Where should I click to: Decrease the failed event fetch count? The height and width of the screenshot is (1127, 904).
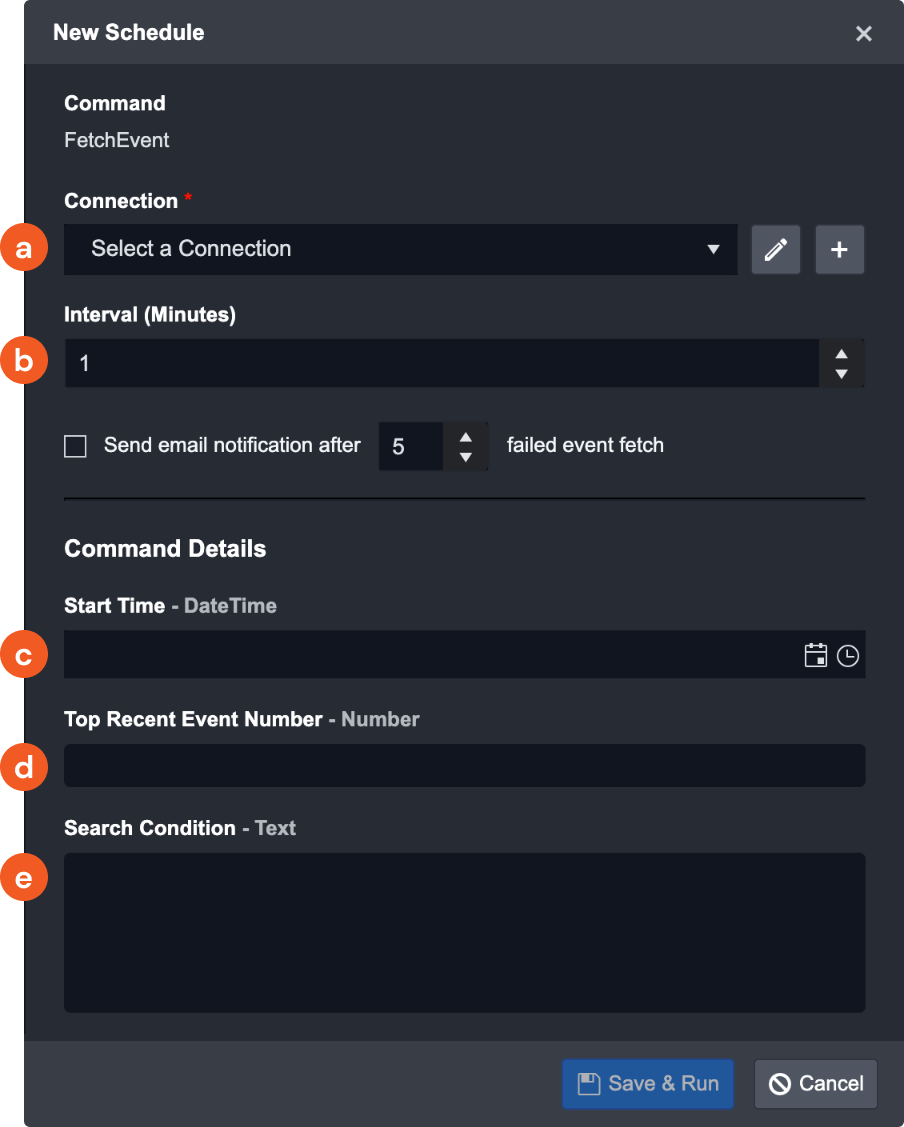pos(465,457)
